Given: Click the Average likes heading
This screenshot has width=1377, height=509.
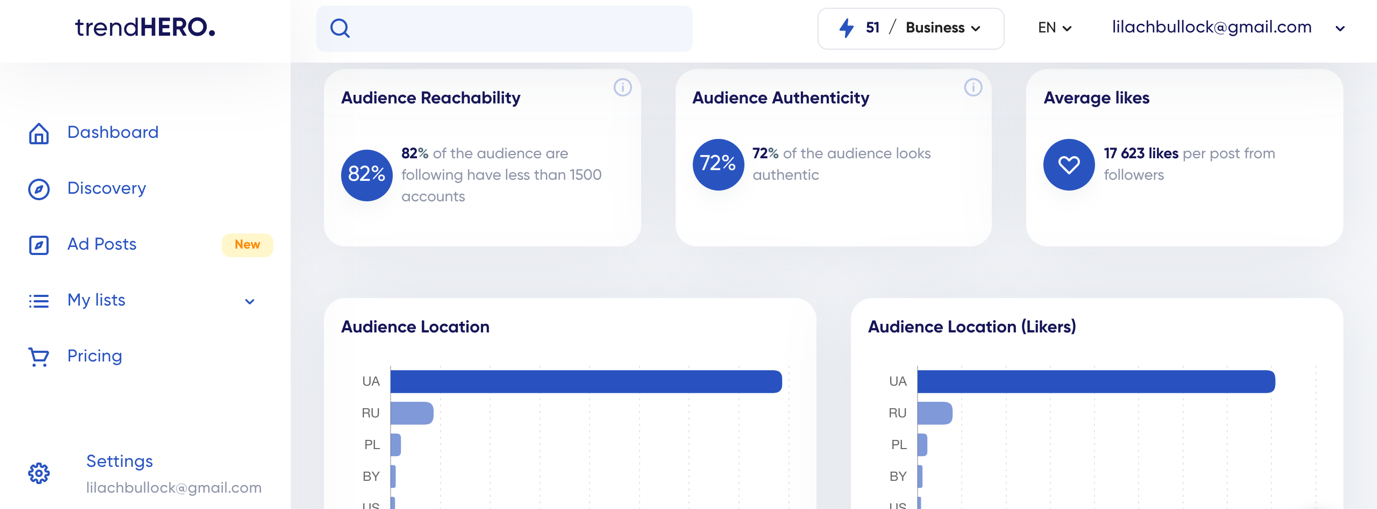Looking at the screenshot, I should (x=1096, y=98).
